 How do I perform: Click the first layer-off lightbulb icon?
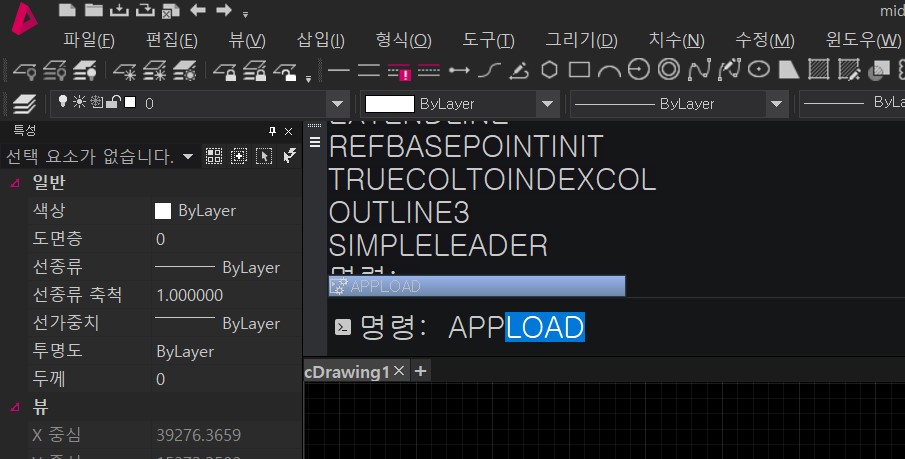coord(25,71)
